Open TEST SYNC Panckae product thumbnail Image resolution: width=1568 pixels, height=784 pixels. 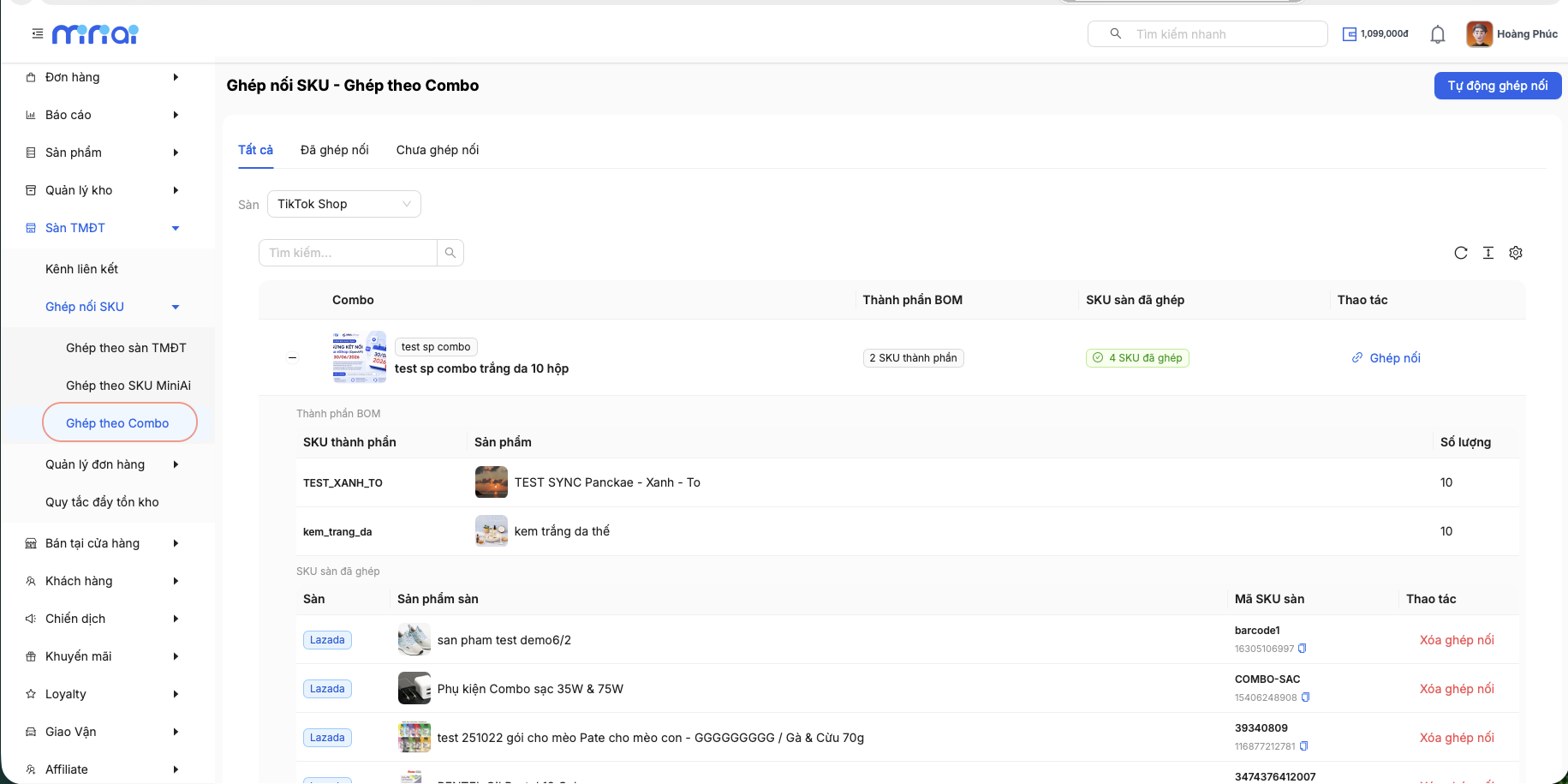pos(492,482)
